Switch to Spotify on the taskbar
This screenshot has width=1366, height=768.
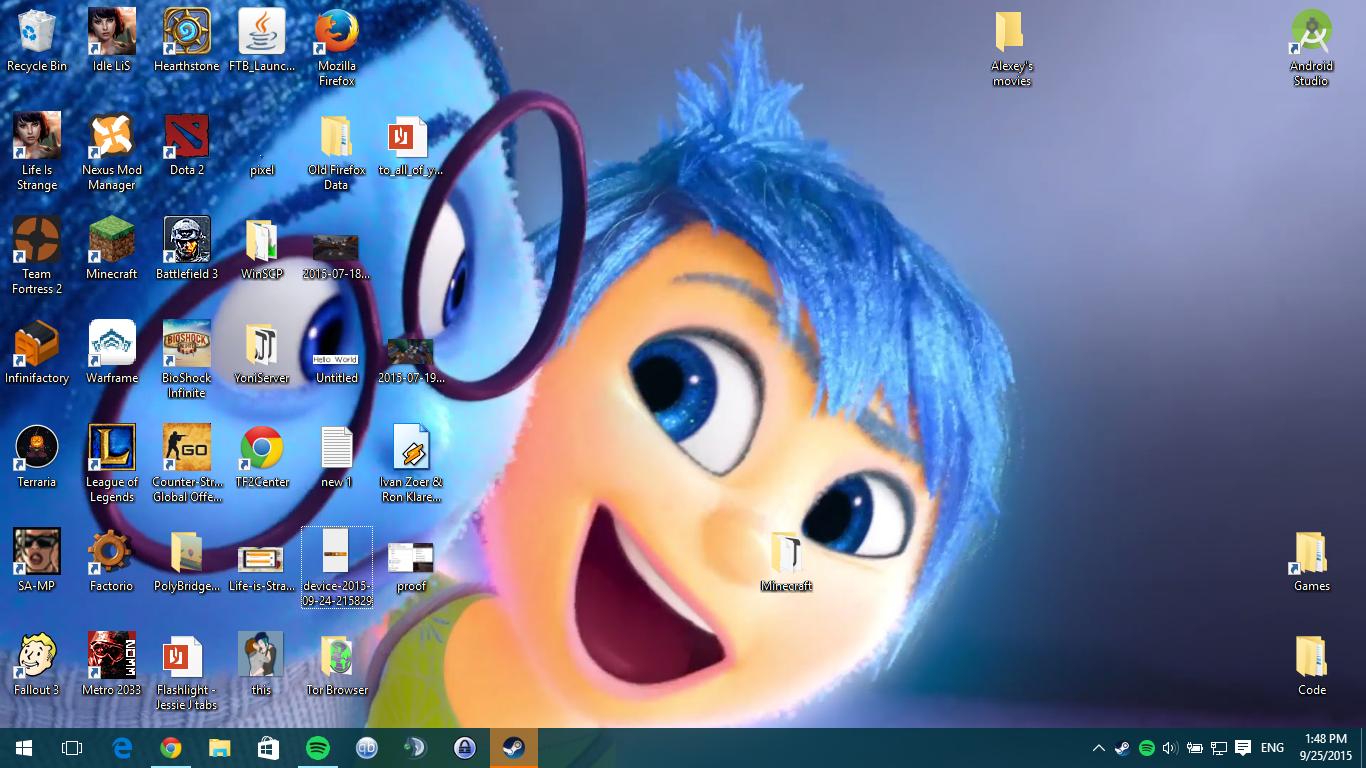(318, 748)
